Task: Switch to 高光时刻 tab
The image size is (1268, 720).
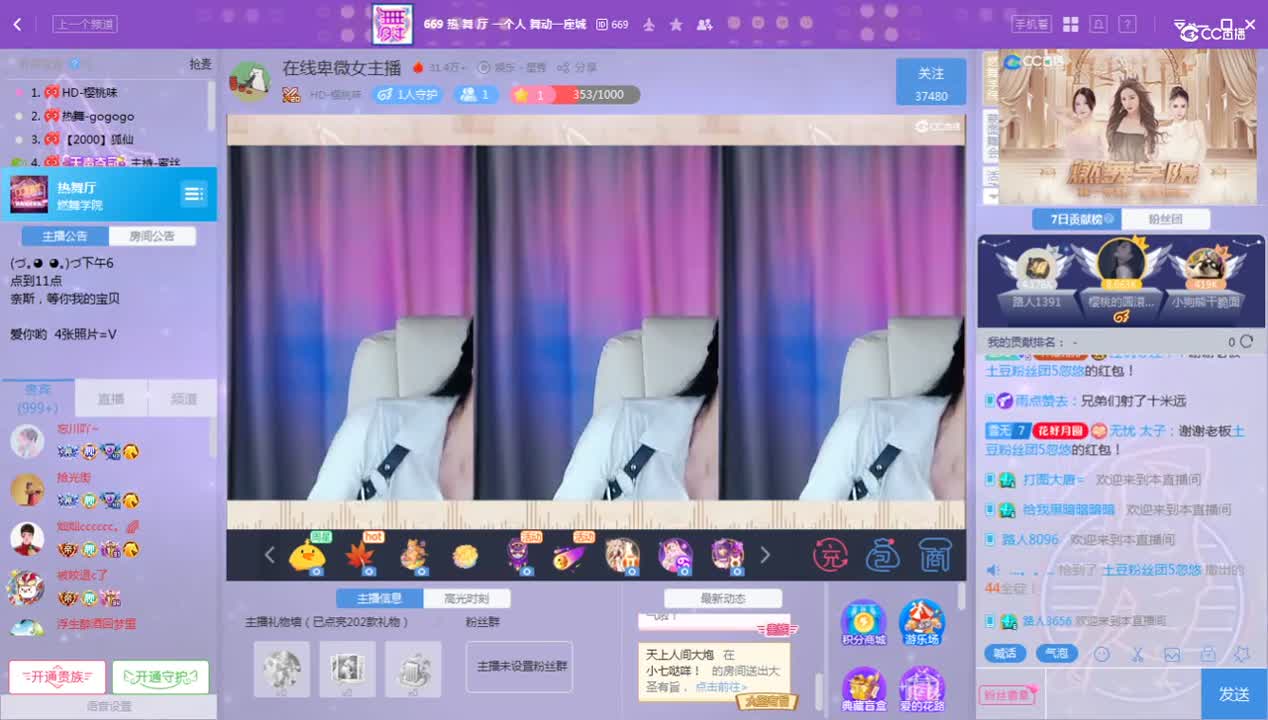Action: click(467, 598)
